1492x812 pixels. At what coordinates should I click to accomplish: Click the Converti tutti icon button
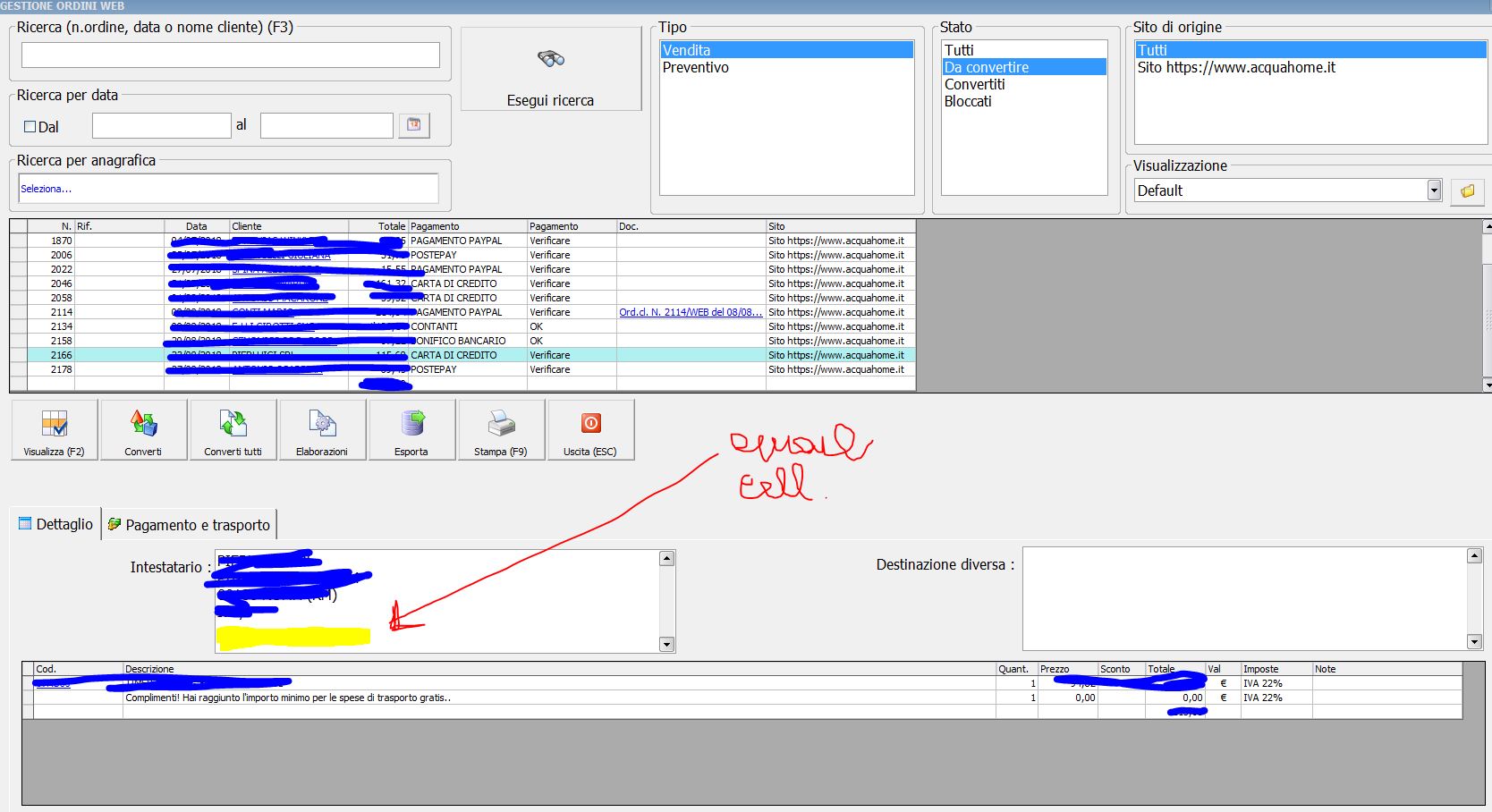pyautogui.click(x=233, y=430)
